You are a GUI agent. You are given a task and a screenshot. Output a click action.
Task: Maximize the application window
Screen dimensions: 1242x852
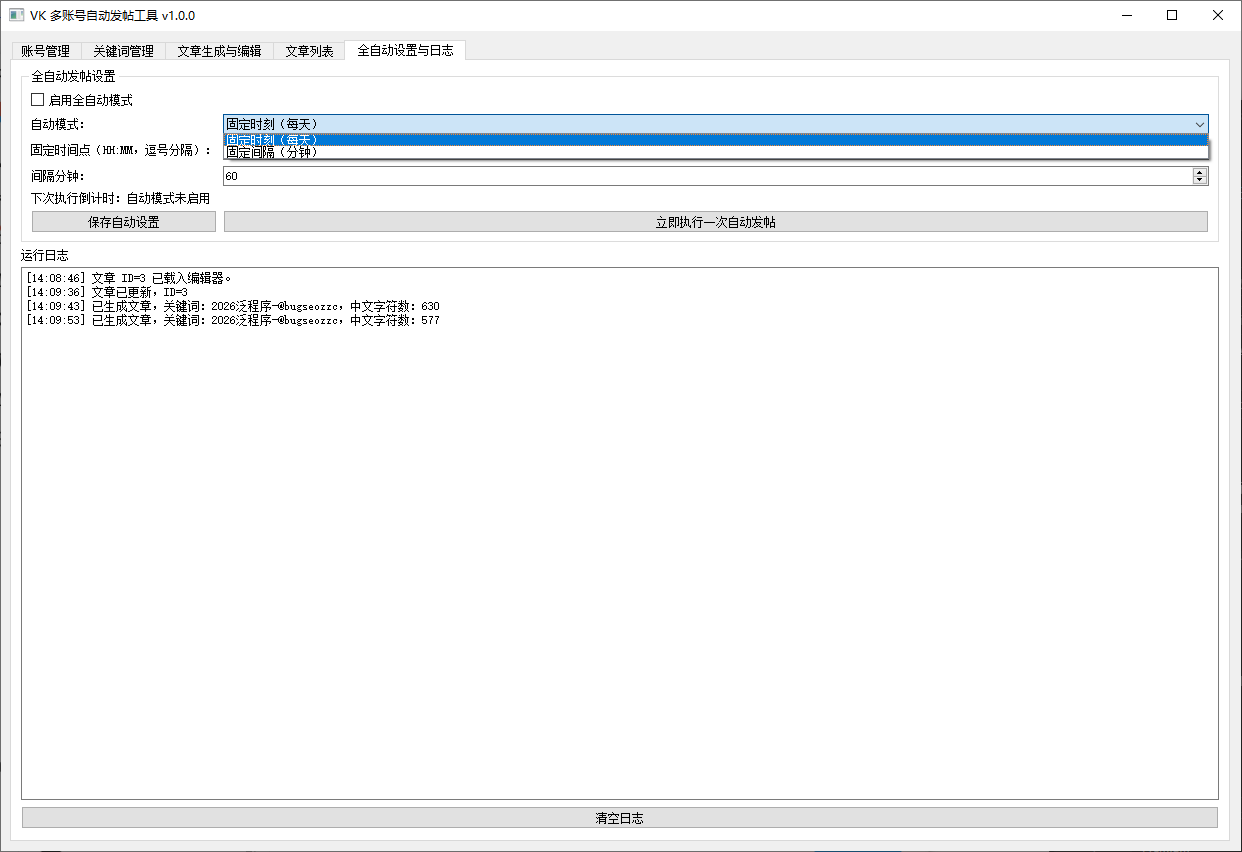click(1172, 15)
